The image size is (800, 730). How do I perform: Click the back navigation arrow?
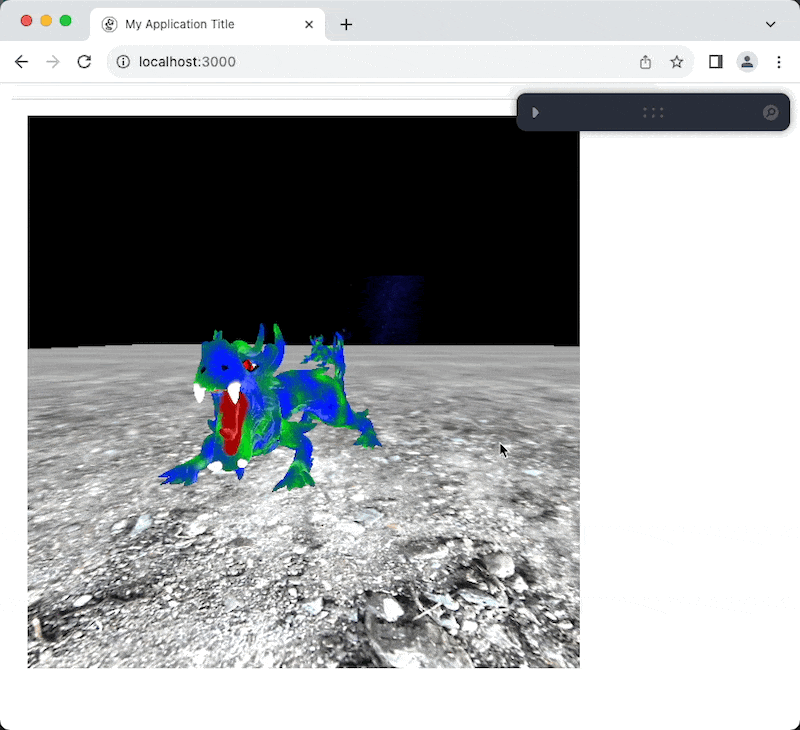pos(21,62)
